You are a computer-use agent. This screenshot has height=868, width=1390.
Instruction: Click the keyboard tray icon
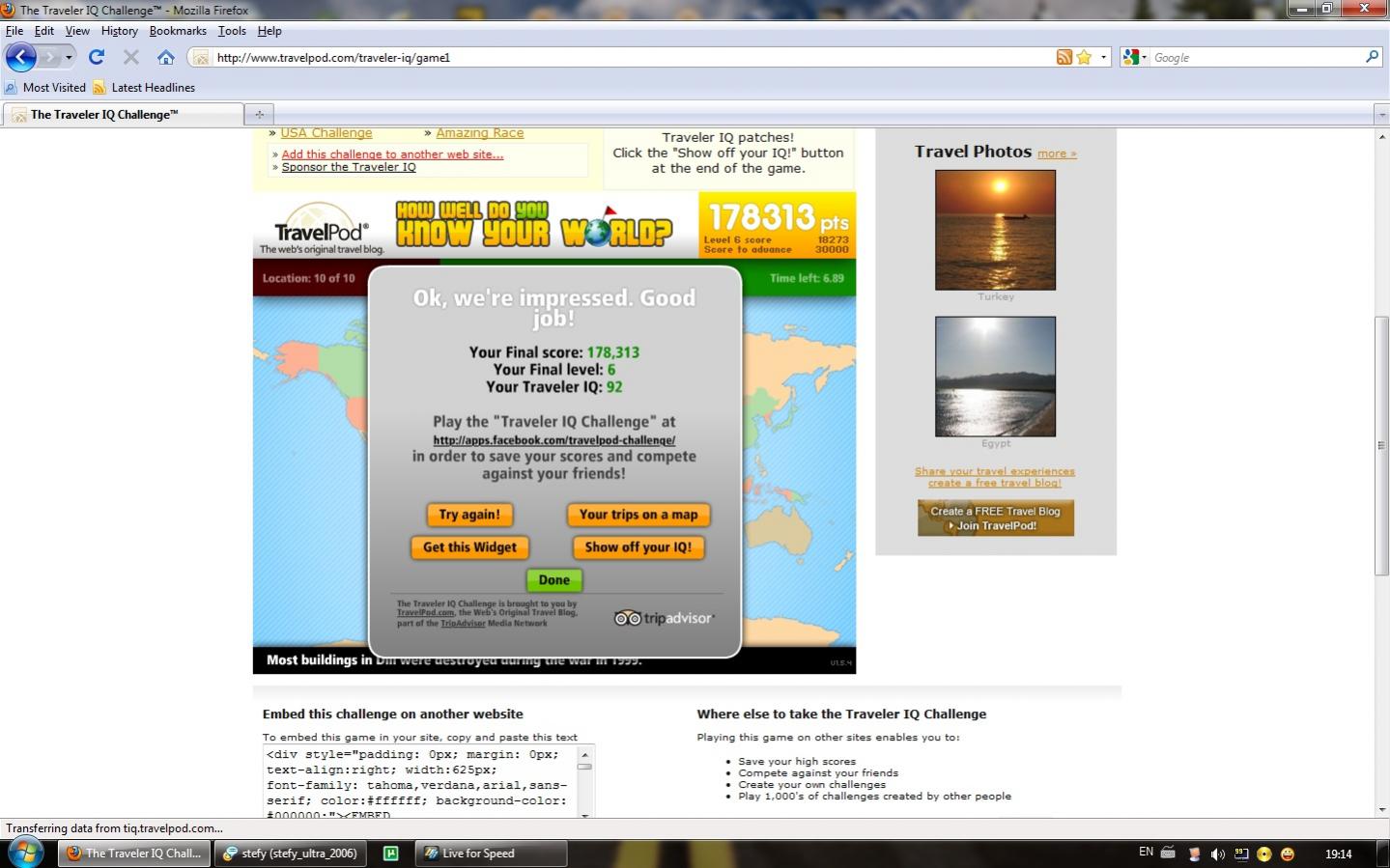pos(1167,854)
